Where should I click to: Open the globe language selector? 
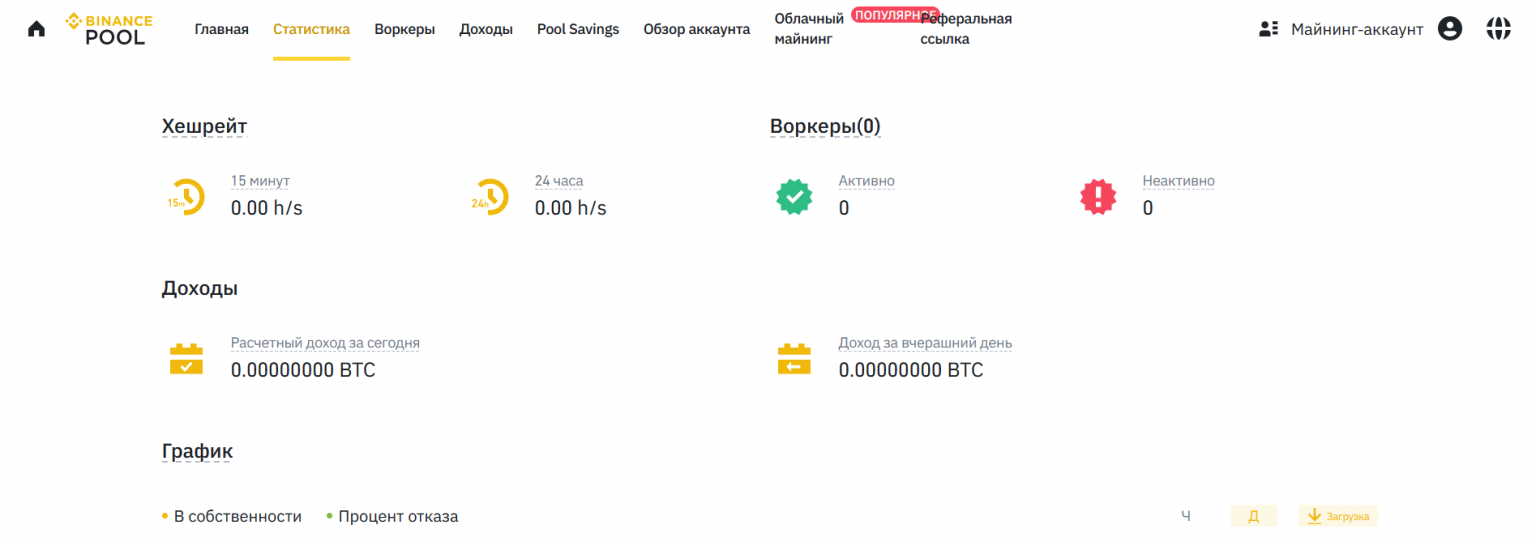pos(1498,29)
